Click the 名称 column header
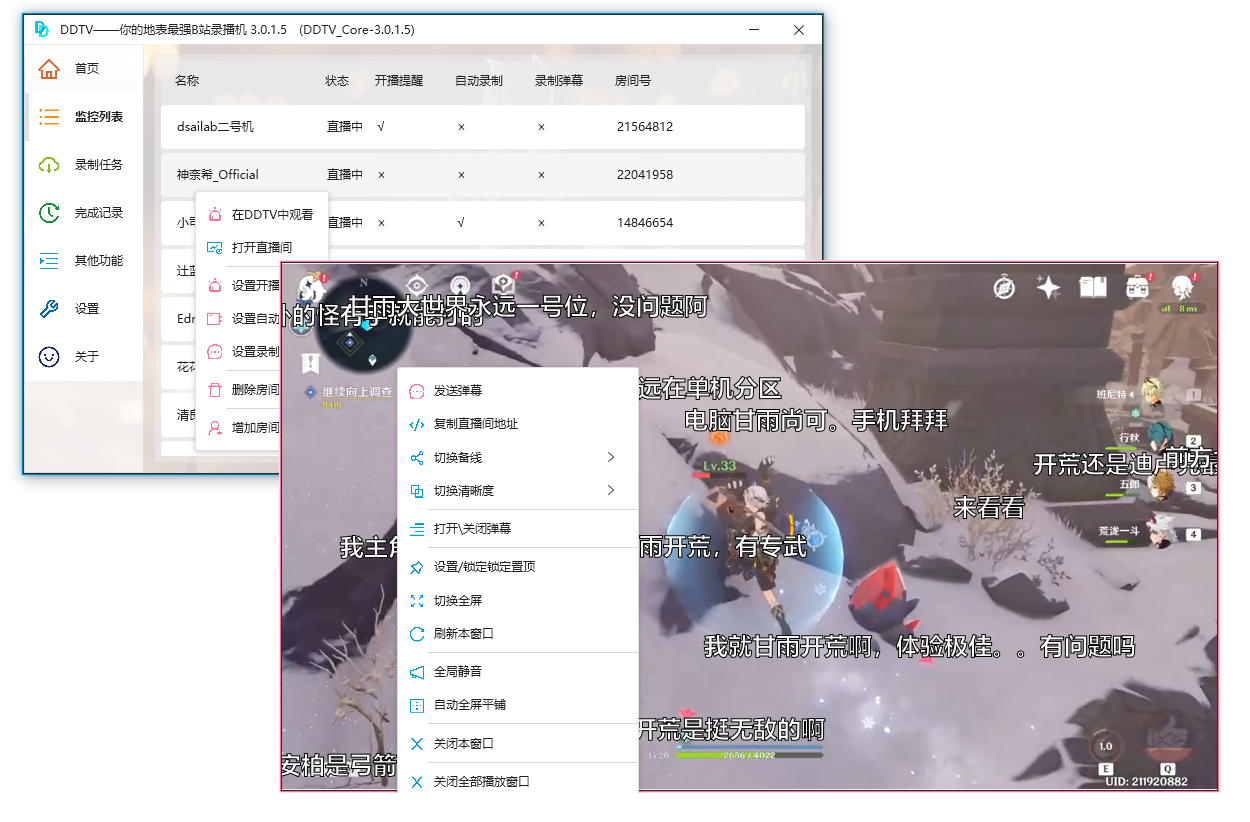1250x822 pixels. 187,80
